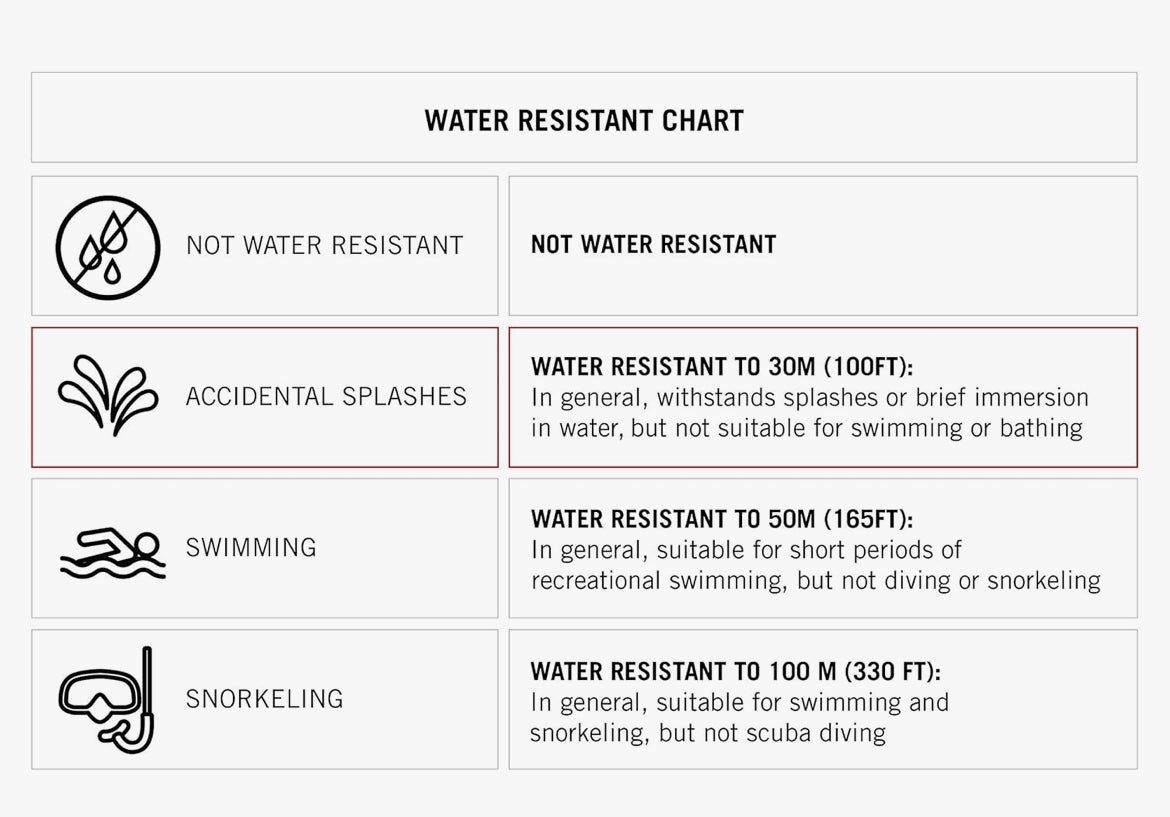Click WATER RESISTANT TO 100 M (330 FT) heading
Viewport: 1170px width, 817px height.
[x=736, y=671]
